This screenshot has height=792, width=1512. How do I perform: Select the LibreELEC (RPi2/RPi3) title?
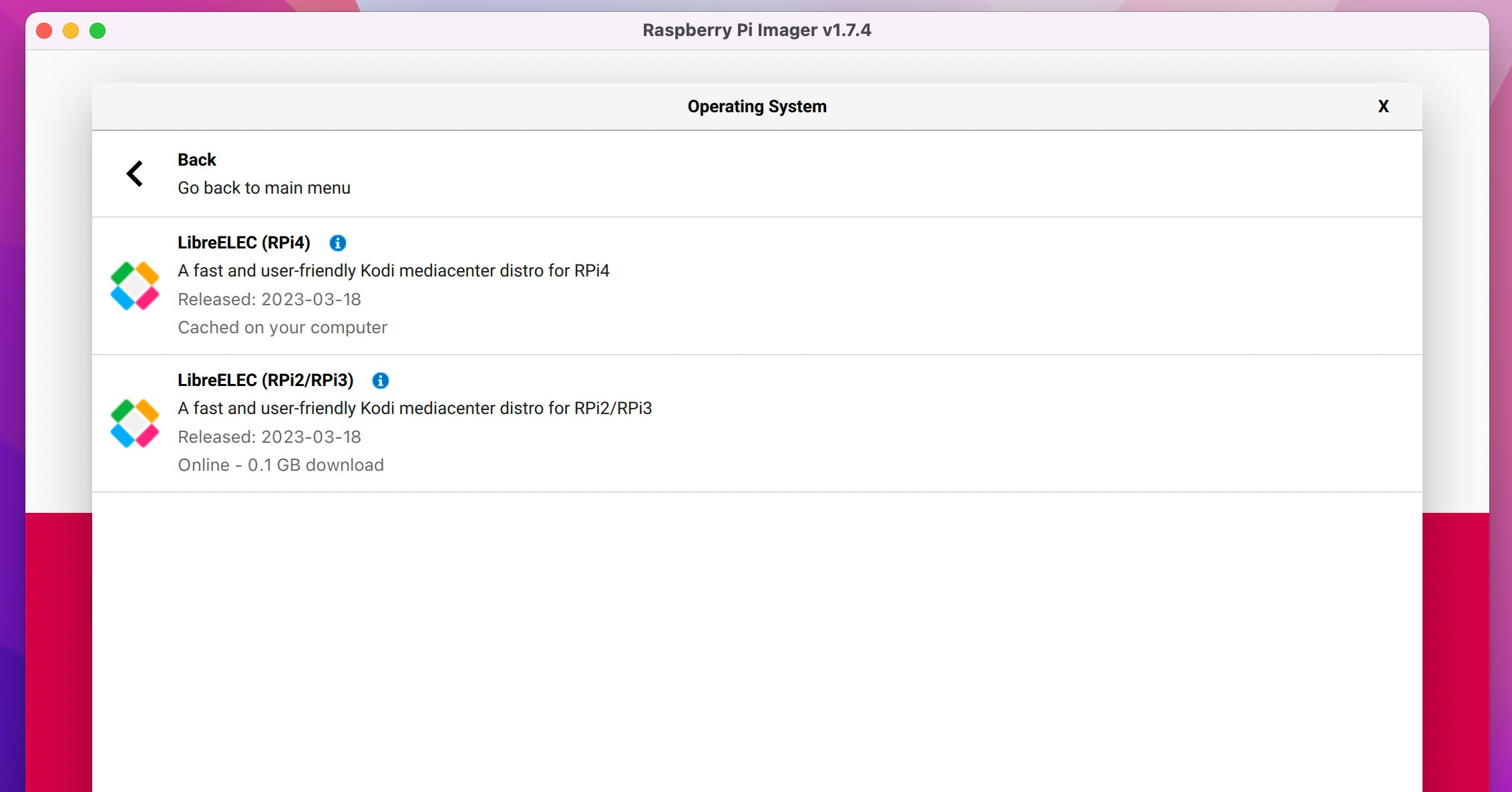coord(265,381)
